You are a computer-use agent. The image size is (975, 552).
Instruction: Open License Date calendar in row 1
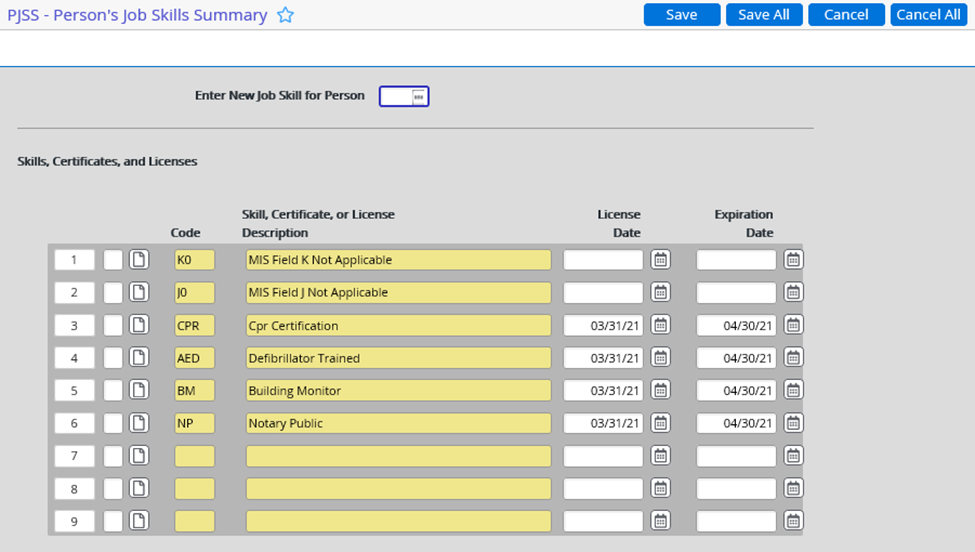(660, 260)
